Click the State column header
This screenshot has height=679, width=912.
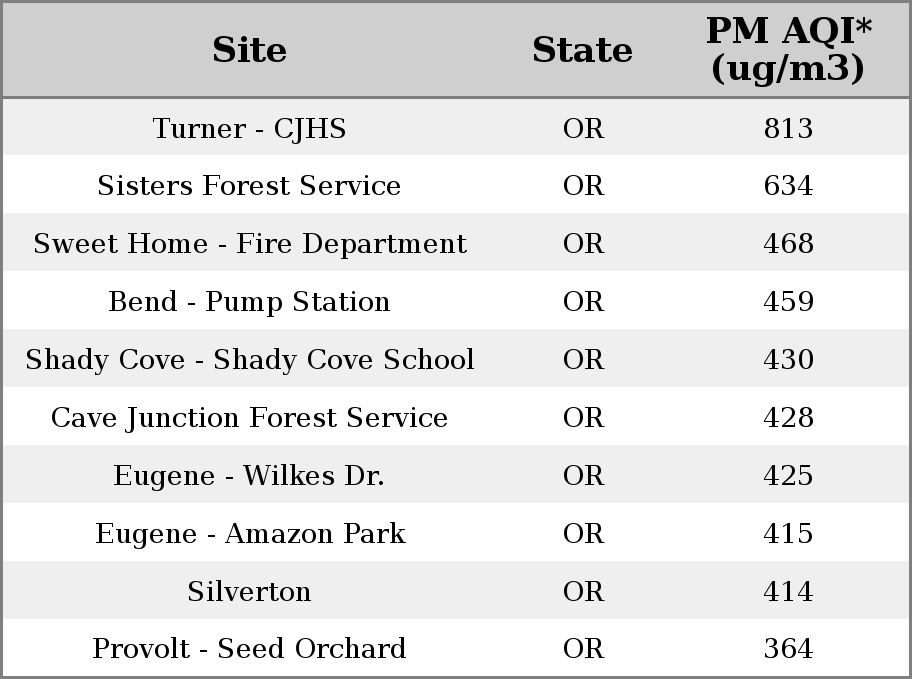(x=582, y=49)
